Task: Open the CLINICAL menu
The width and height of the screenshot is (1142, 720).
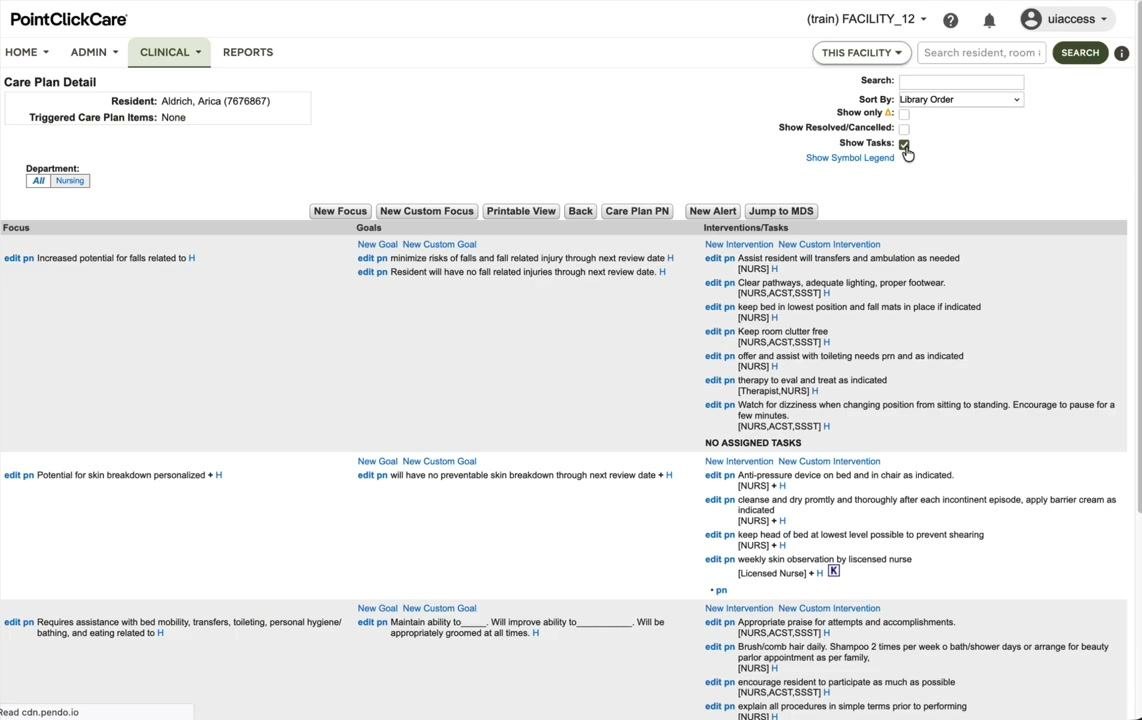Action: coord(170,52)
